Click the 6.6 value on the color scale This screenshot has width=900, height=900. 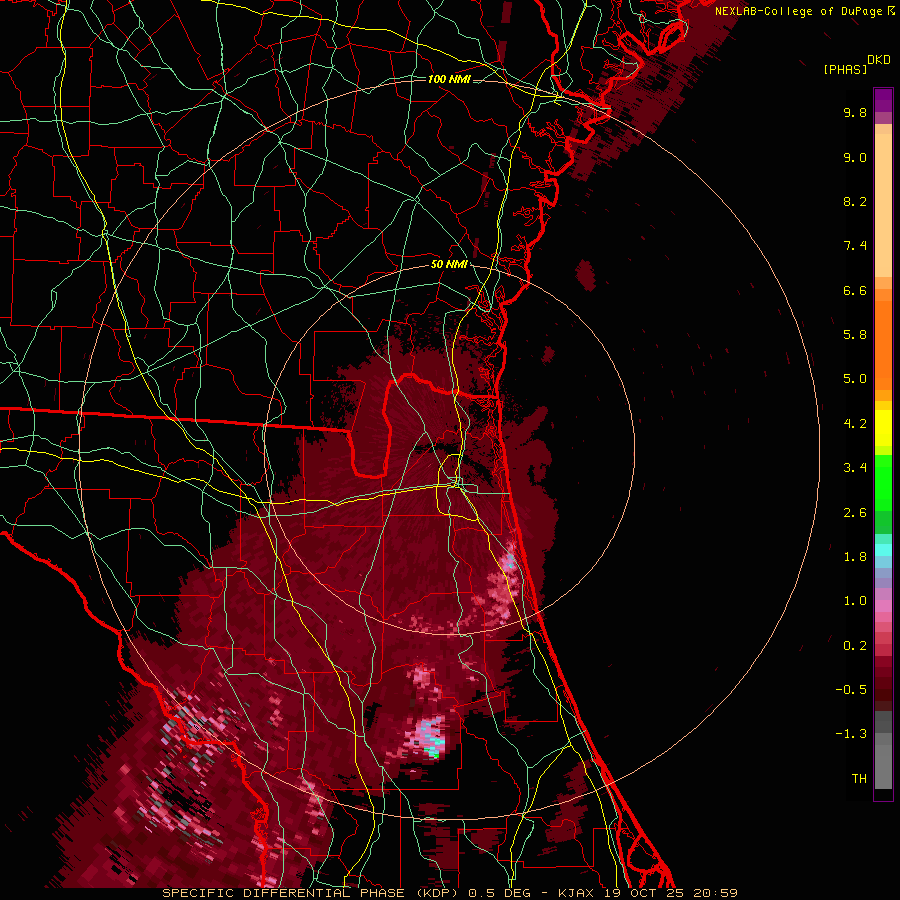[x=855, y=290]
